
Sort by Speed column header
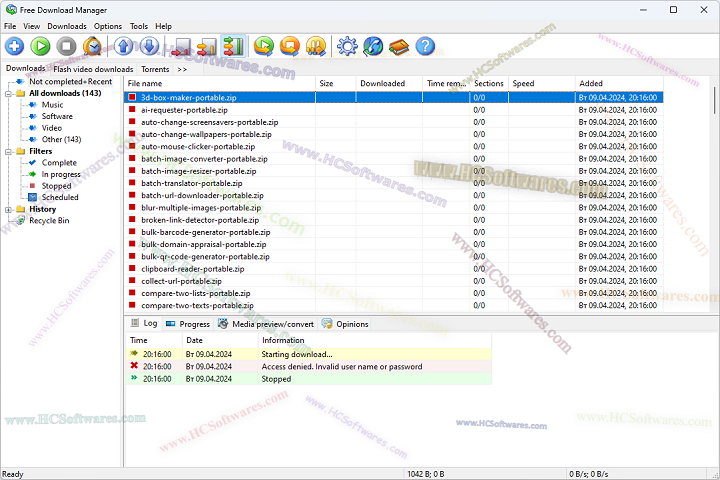coord(542,83)
